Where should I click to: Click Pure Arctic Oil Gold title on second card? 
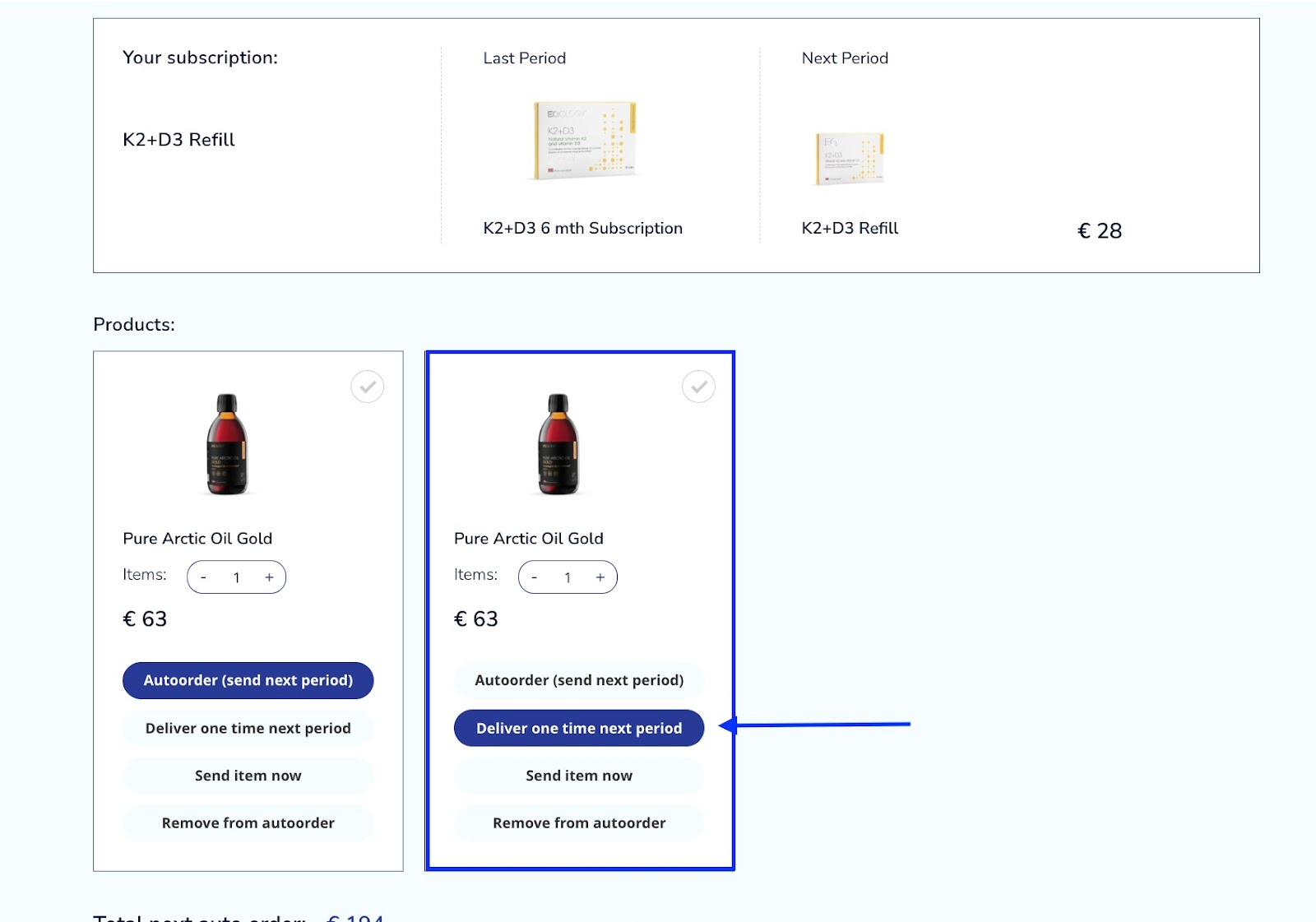(529, 538)
